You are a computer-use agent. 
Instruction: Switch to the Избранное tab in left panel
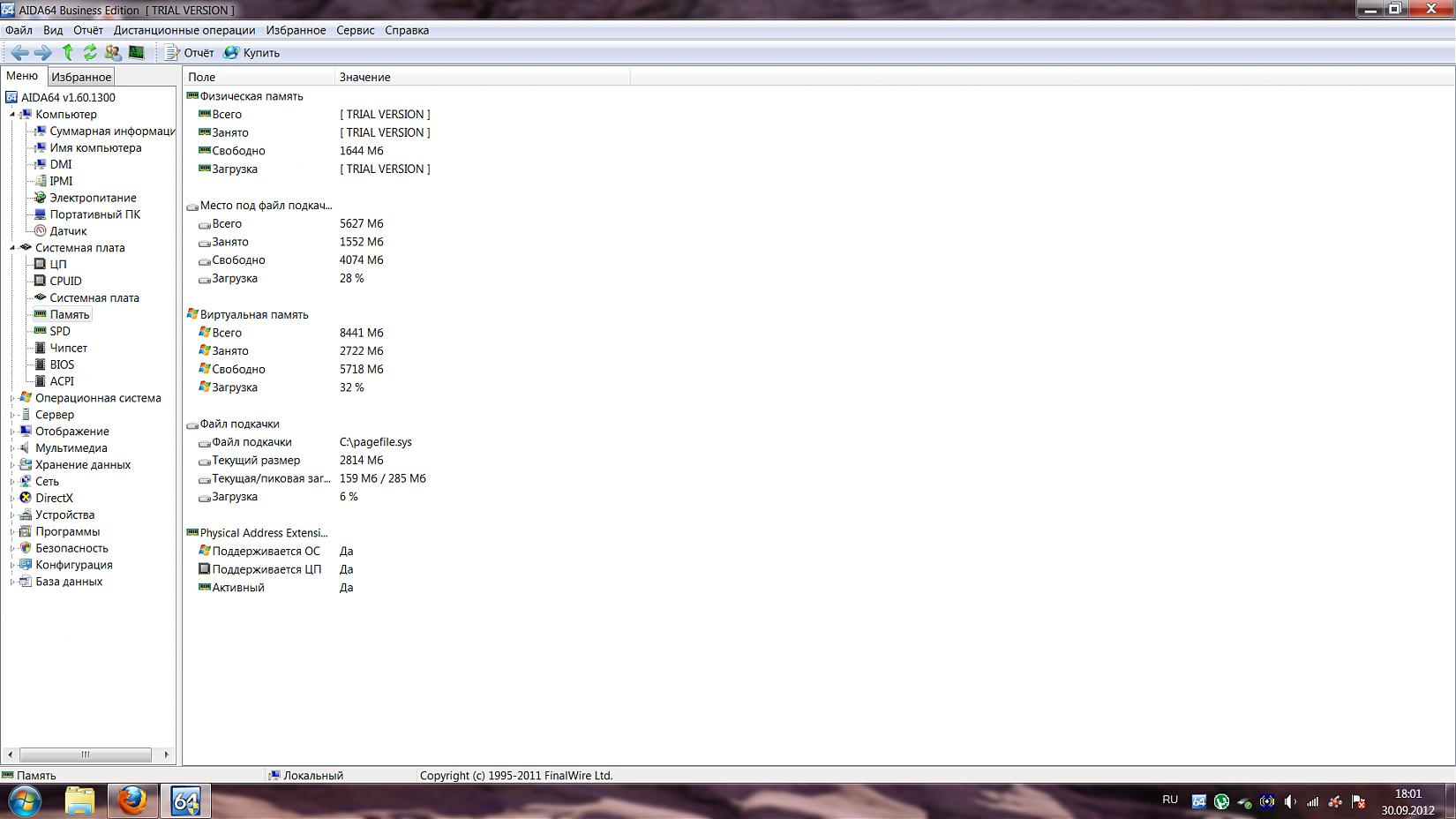pyautogui.click(x=81, y=77)
